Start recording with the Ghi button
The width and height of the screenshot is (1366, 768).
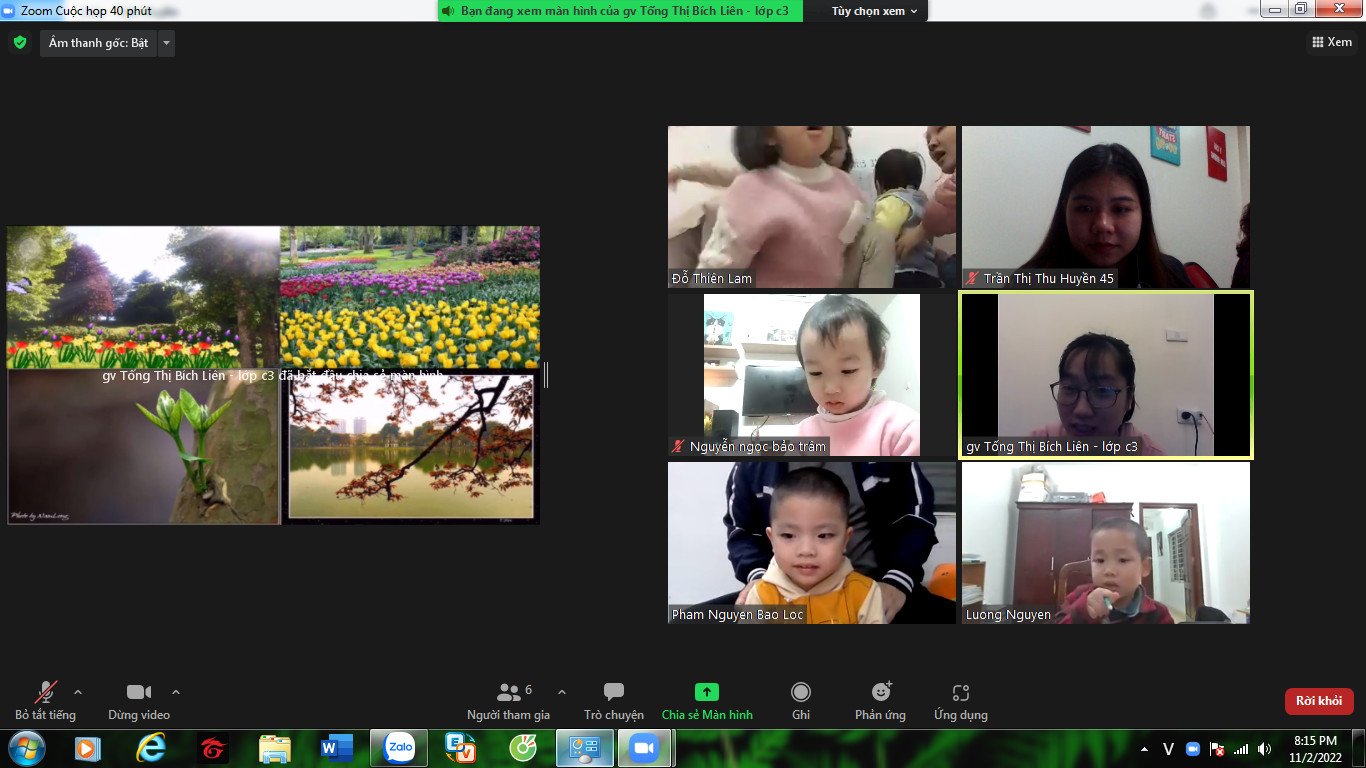coord(800,700)
